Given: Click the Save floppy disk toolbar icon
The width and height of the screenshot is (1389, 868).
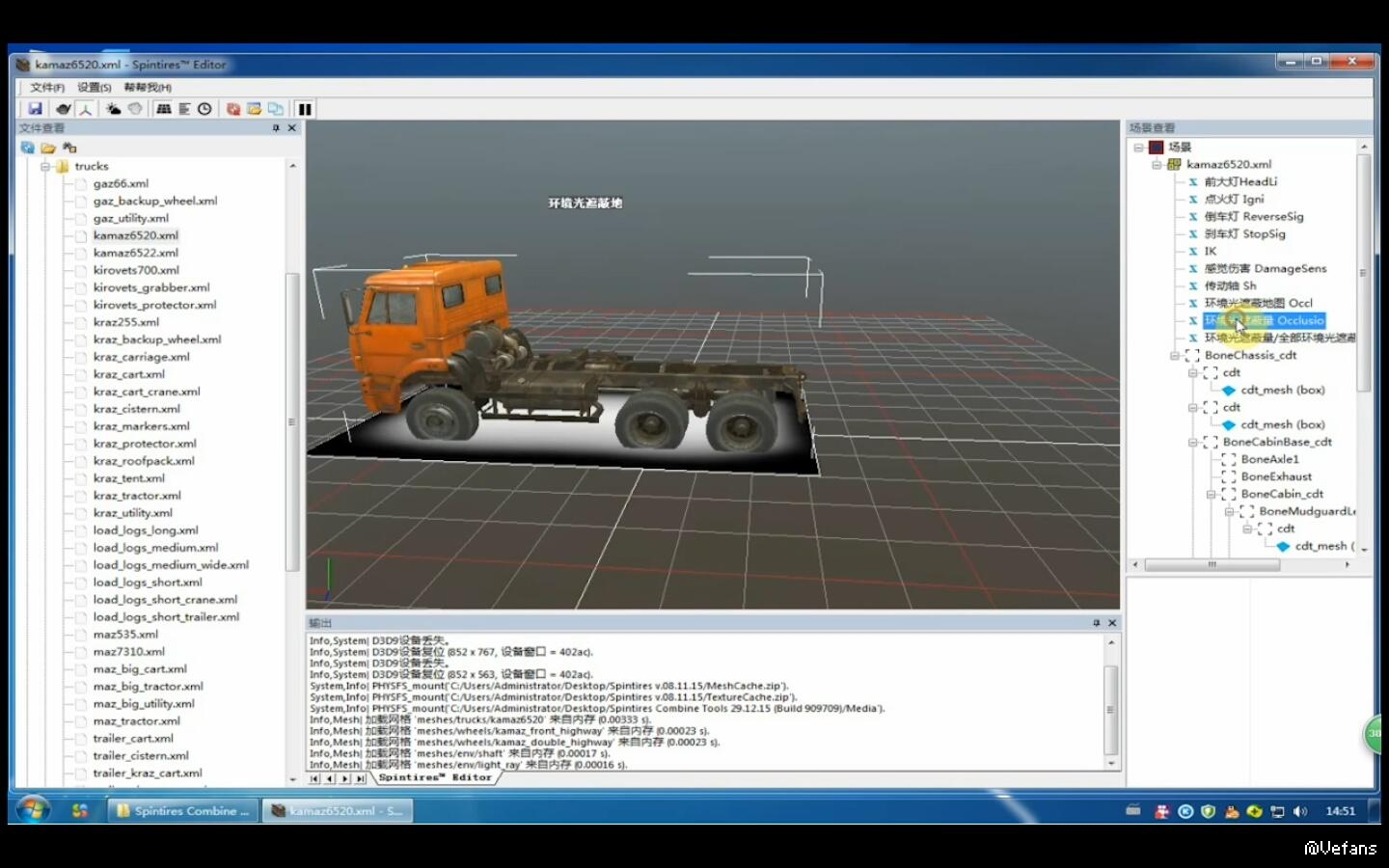Looking at the screenshot, I should point(35,109).
